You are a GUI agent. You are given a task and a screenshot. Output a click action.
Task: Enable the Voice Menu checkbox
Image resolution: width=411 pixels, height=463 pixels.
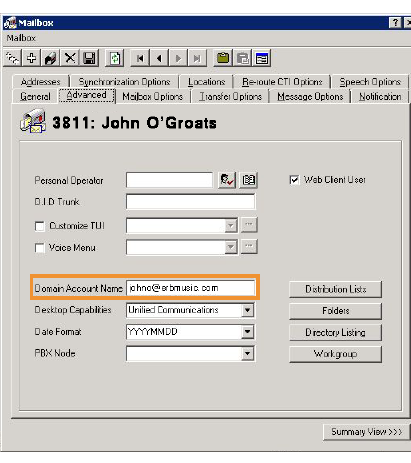pyautogui.click(x=39, y=248)
